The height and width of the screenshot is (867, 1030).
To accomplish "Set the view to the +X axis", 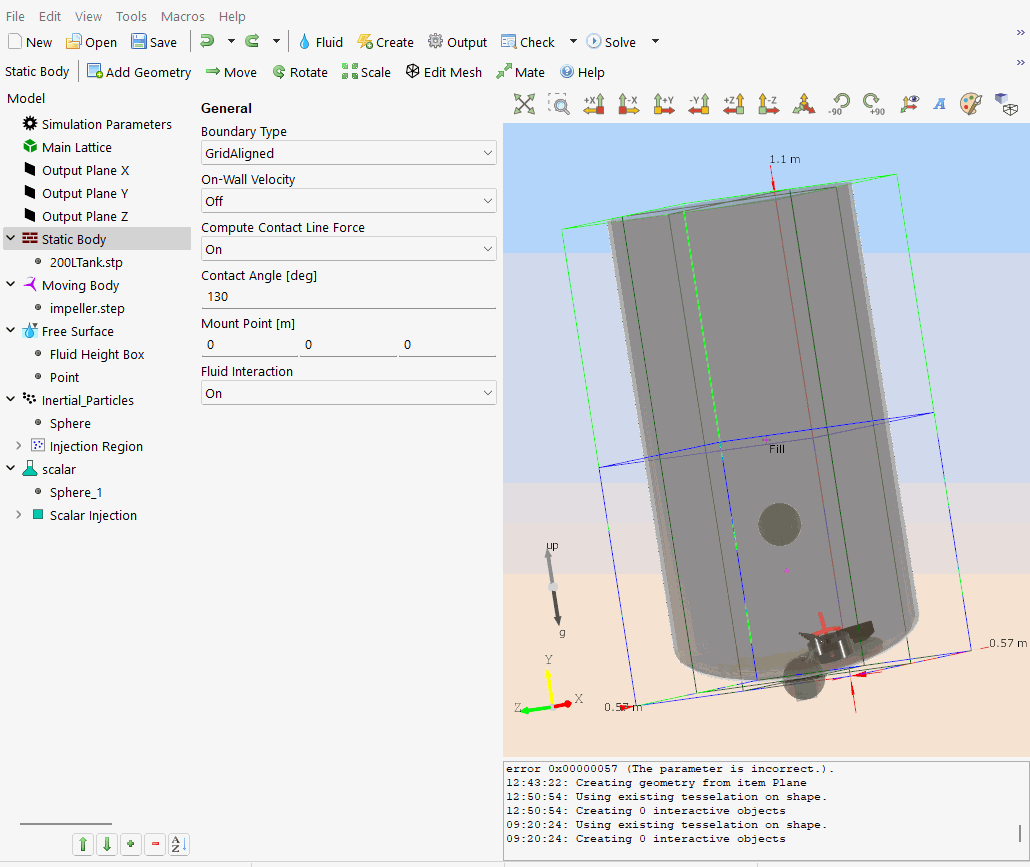I will (x=594, y=104).
